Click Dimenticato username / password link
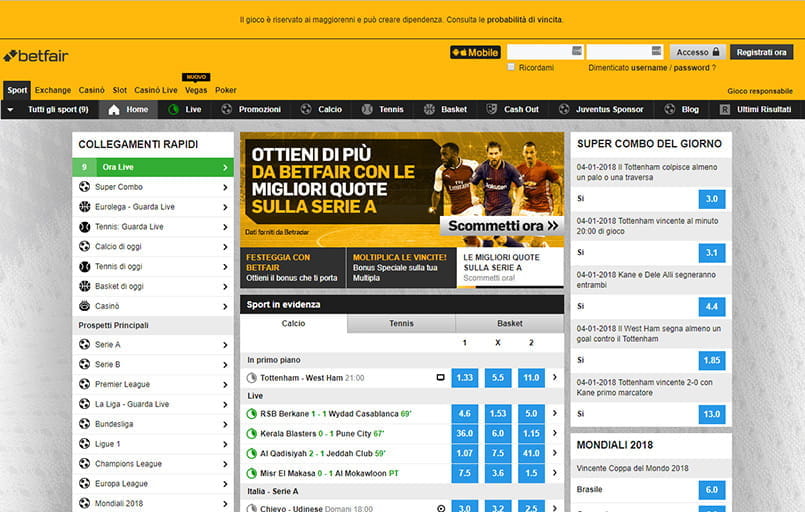The height and width of the screenshot is (512, 805). [652, 68]
